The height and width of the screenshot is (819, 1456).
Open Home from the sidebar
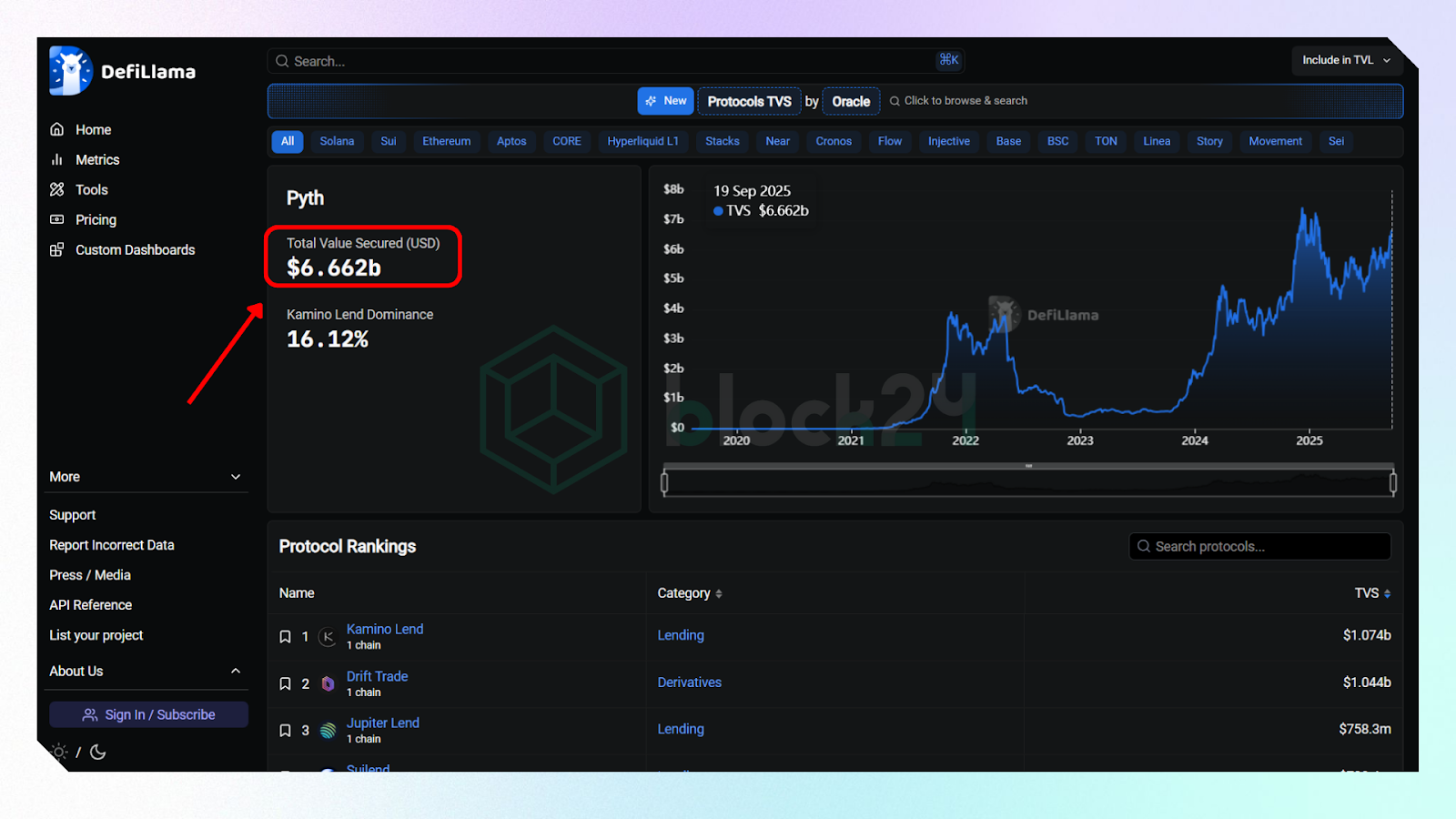[x=92, y=129]
